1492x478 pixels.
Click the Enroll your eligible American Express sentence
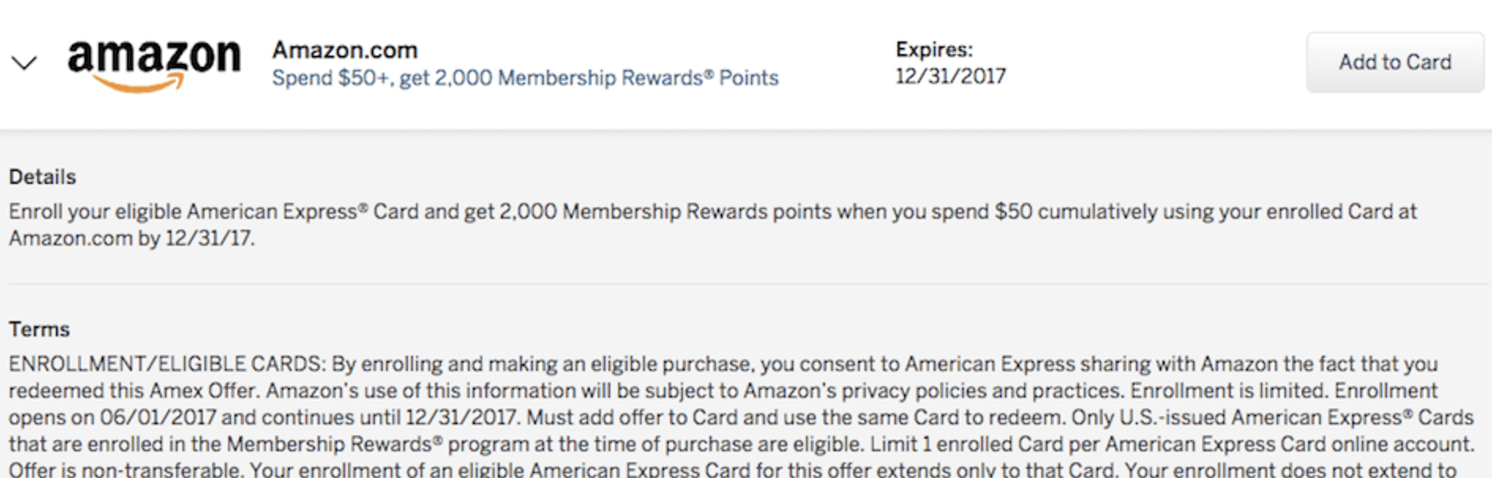click(x=713, y=225)
